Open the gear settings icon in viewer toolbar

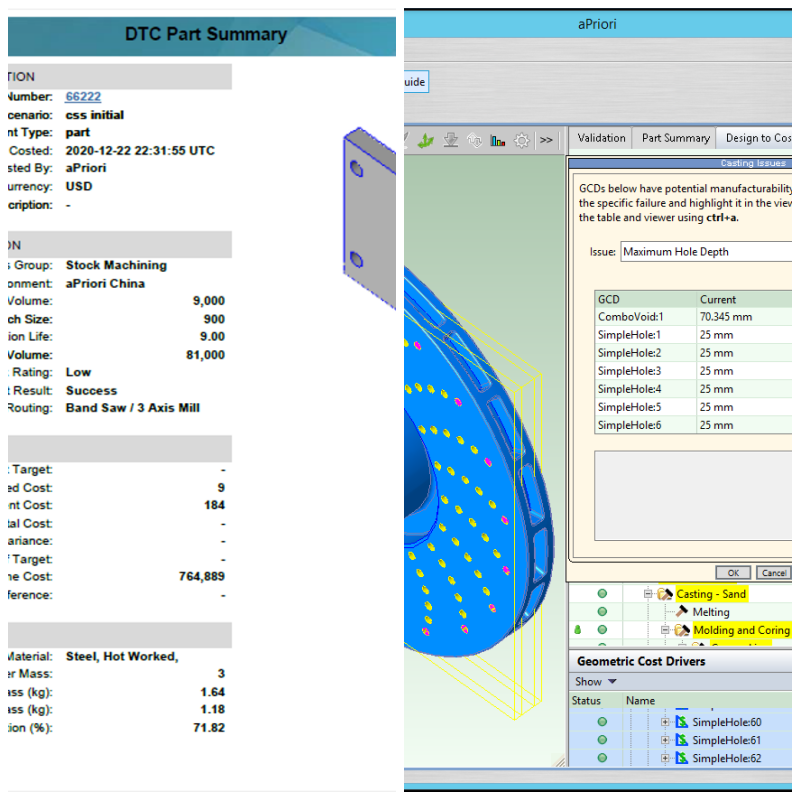pyautogui.click(x=521, y=140)
